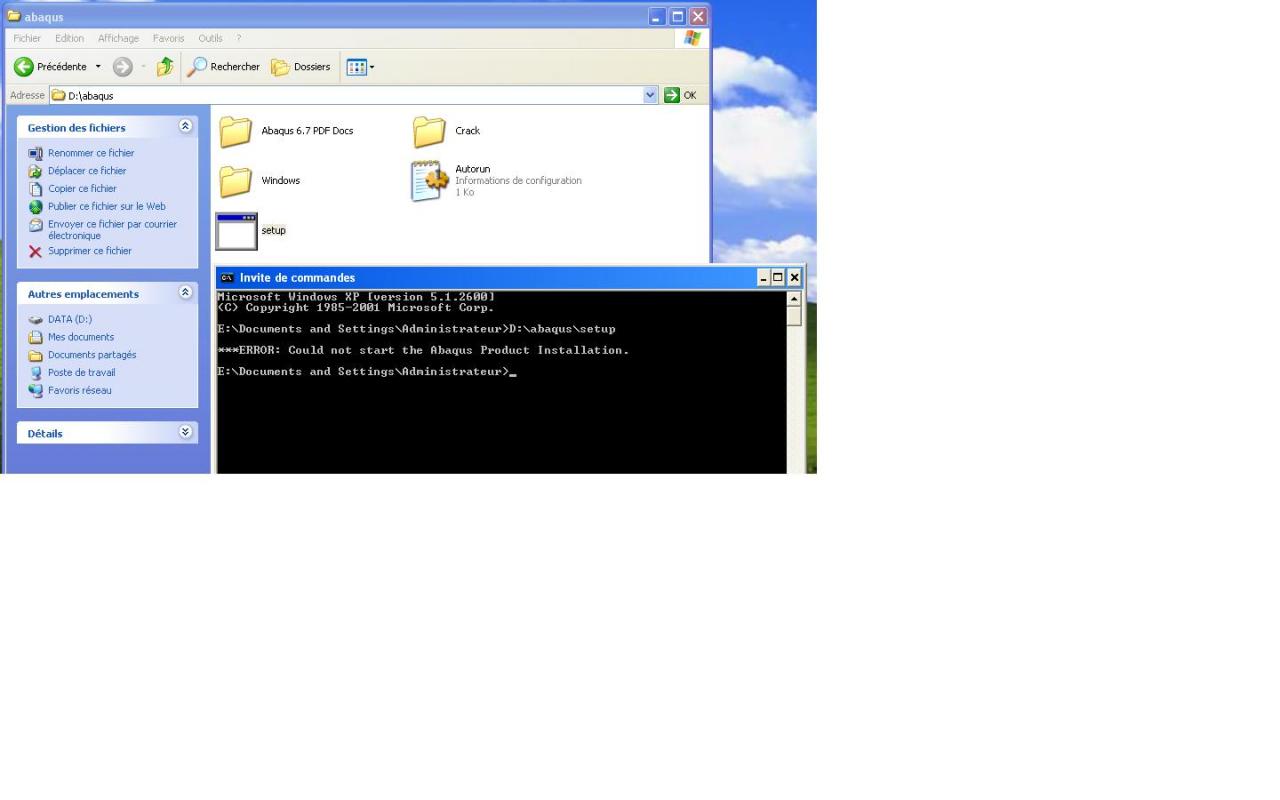Open the Outils menu
Screen dimensions: 1280x800
[210, 38]
